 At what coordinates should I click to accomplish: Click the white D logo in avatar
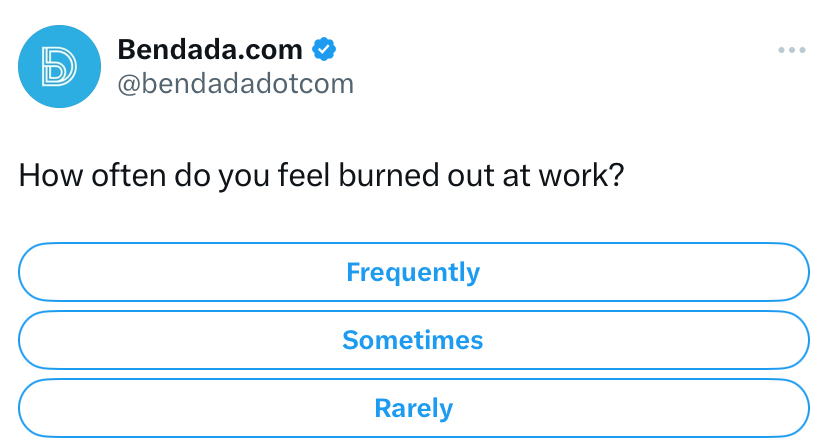(59, 67)
